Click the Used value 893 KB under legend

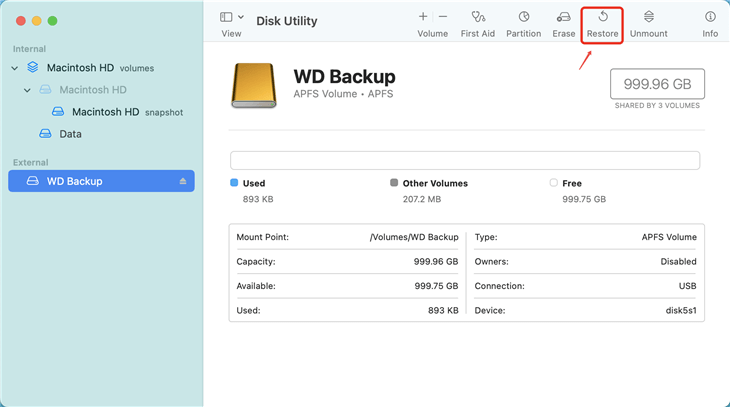pos(258,199)
